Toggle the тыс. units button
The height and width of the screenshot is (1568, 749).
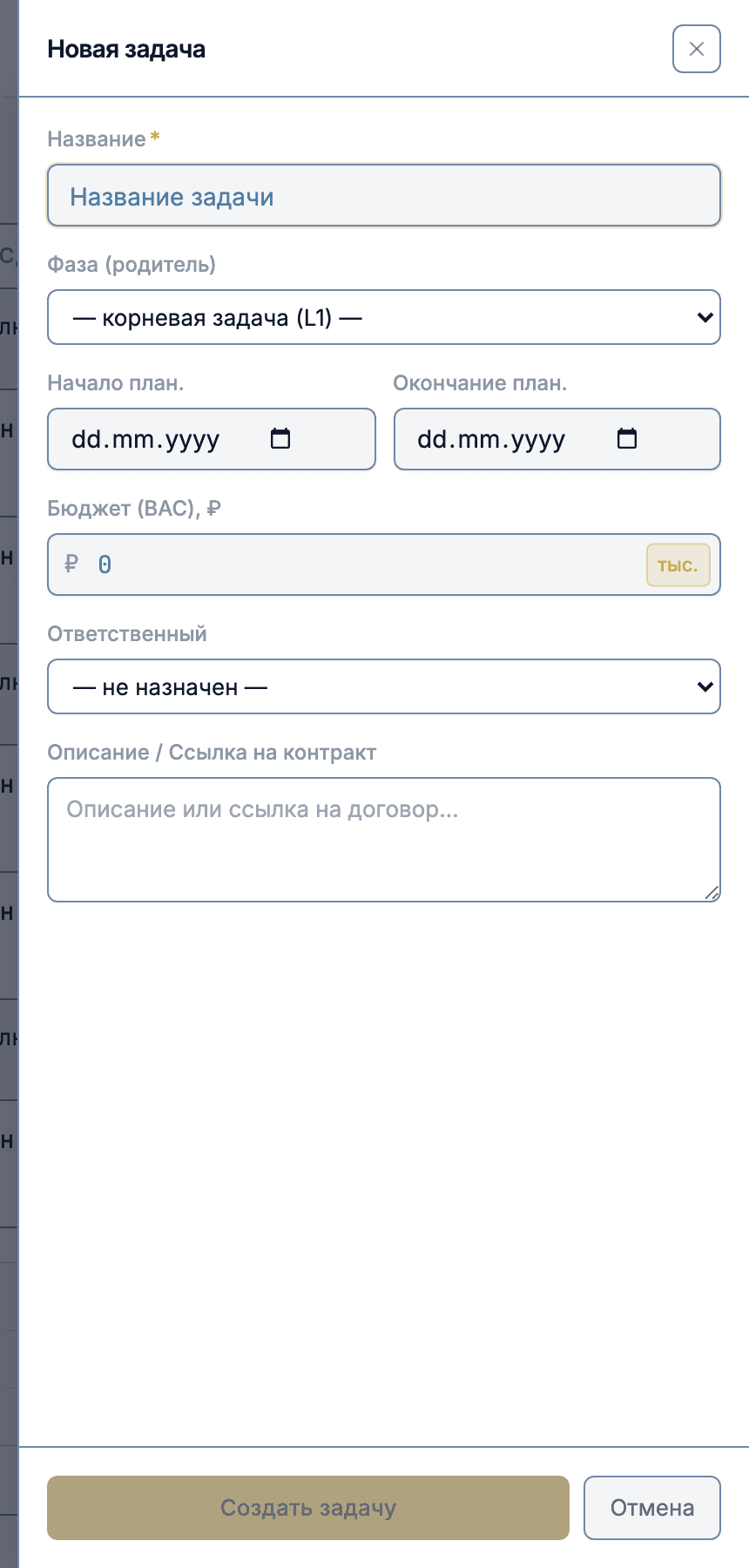(x=678, y=564)
